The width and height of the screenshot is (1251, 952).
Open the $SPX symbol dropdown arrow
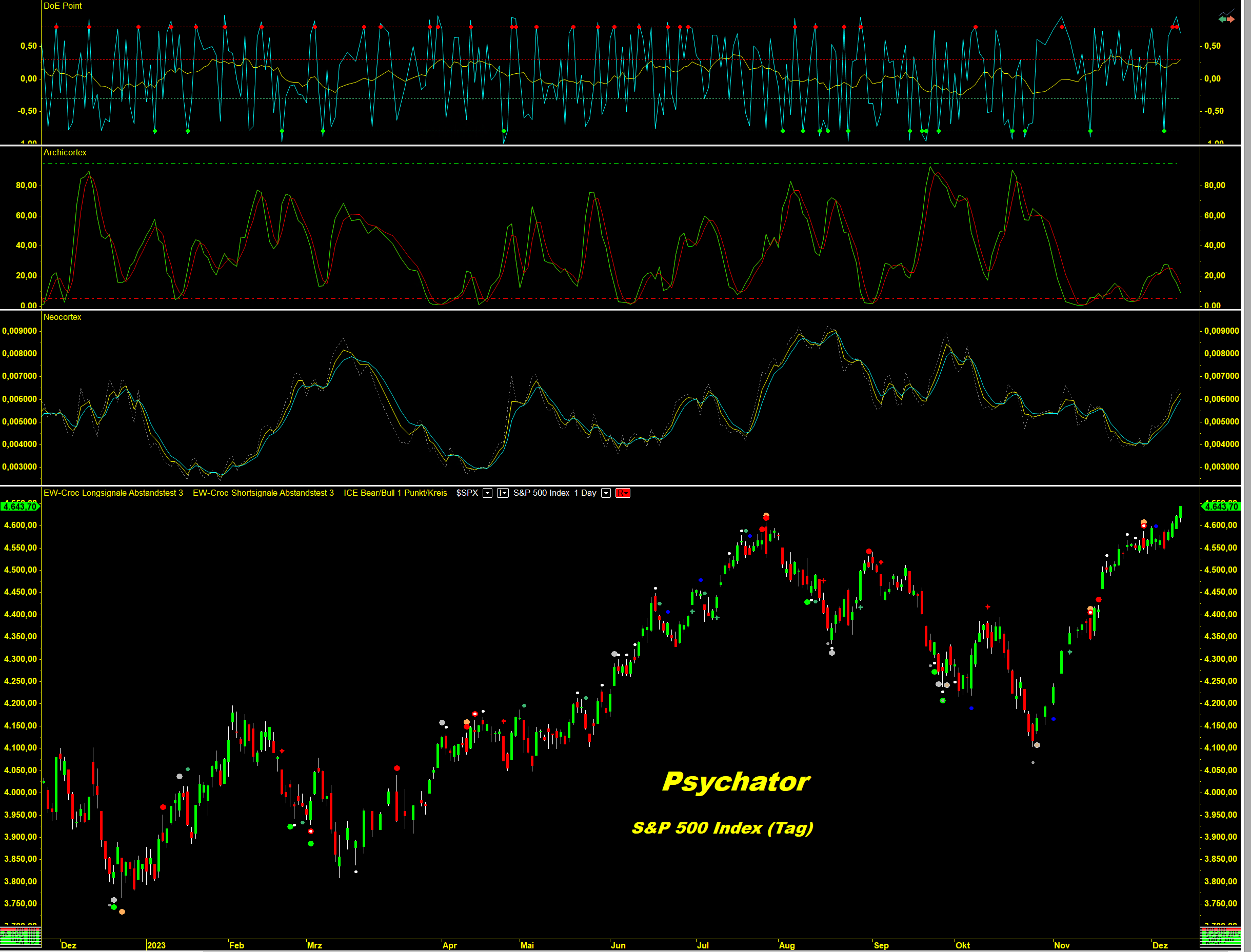[x=487, y=493]
